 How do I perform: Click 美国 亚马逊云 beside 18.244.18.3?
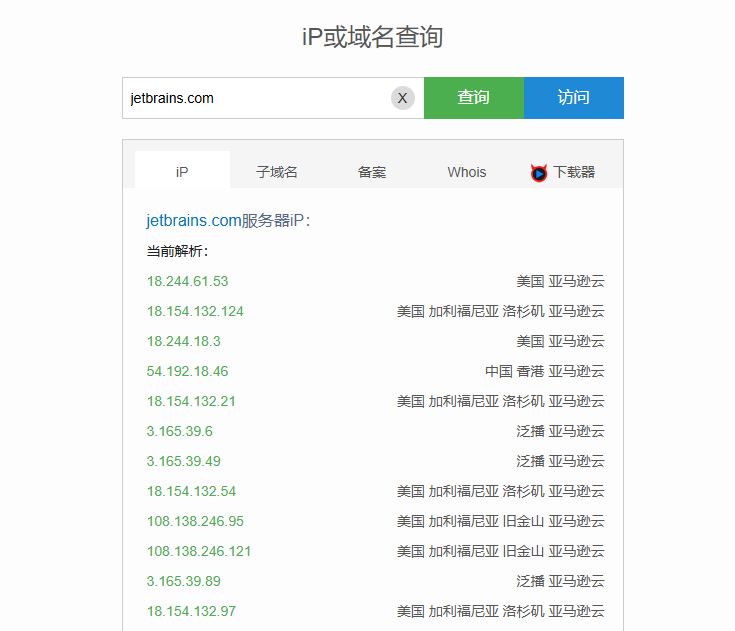pos(561,341)
